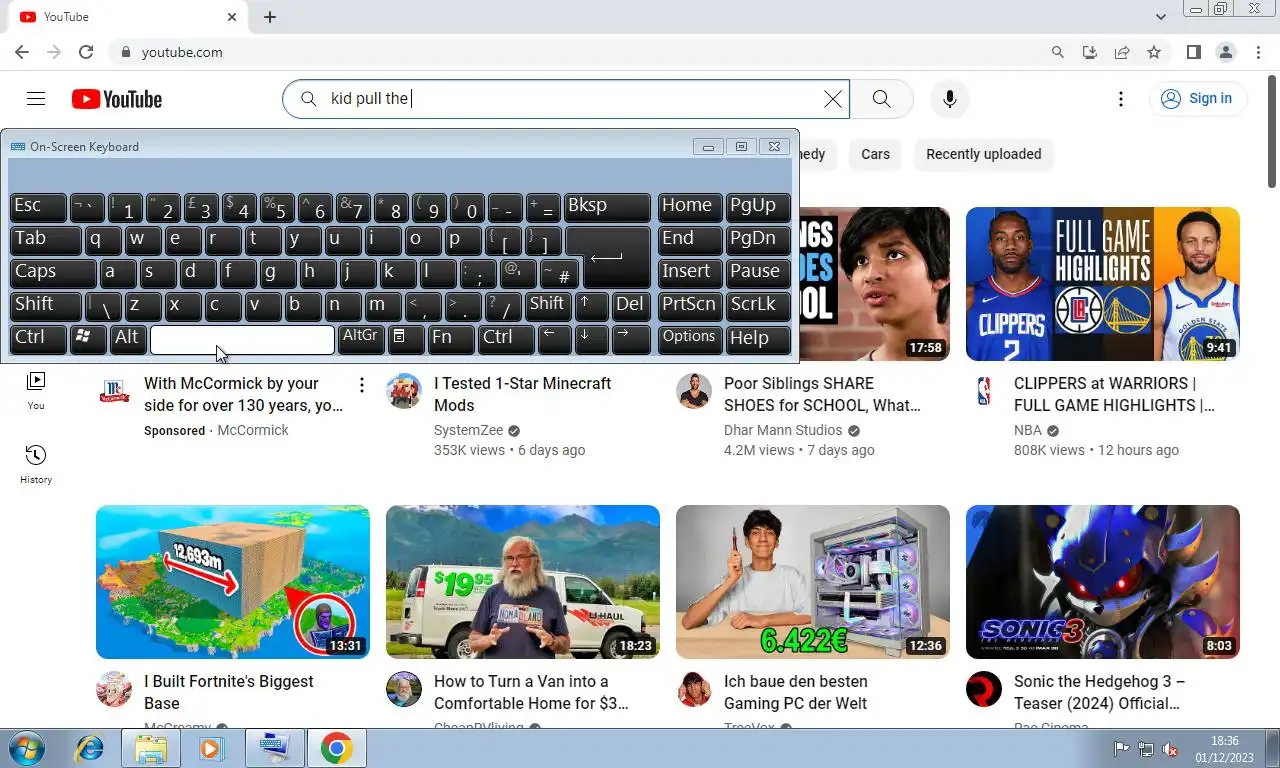Sign in to YouTube
The width and height of the screenshot is (1280, 768).
click(x=1198, y=98)
